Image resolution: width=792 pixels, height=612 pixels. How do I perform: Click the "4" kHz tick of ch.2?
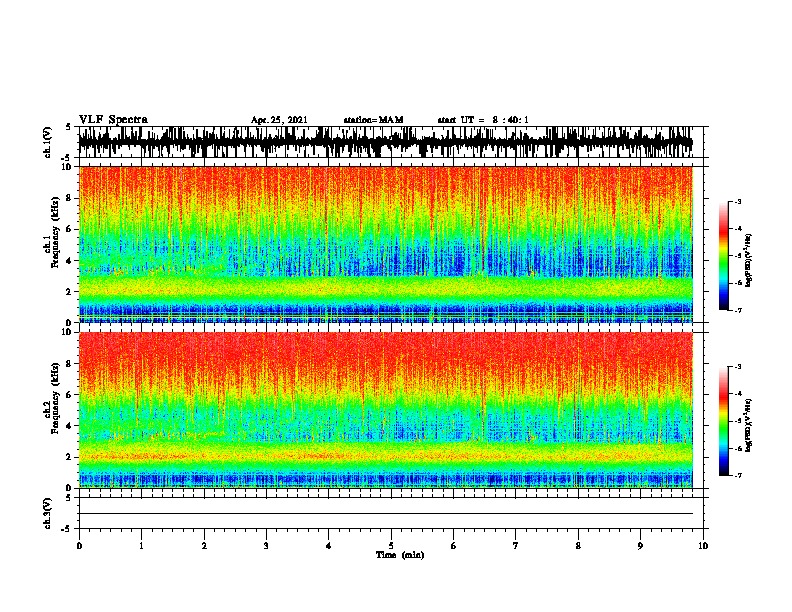(x=70, y=426)
